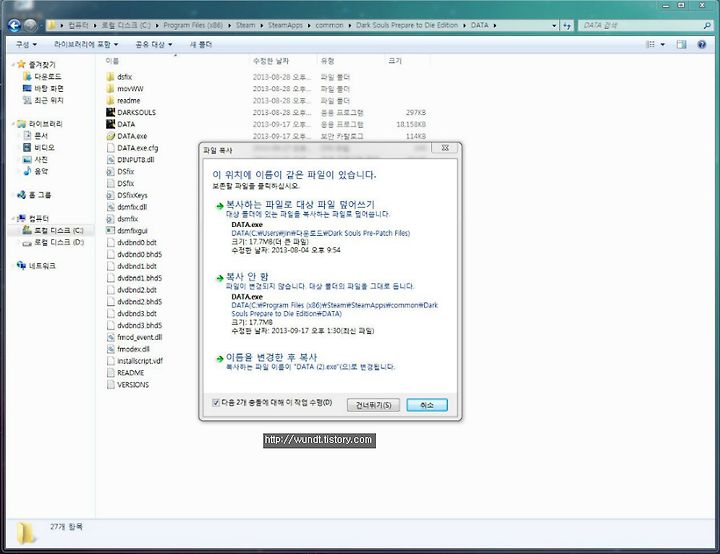Sort by 이름 column header
This screenshot has width=720, height=554.
coord(112,61)
